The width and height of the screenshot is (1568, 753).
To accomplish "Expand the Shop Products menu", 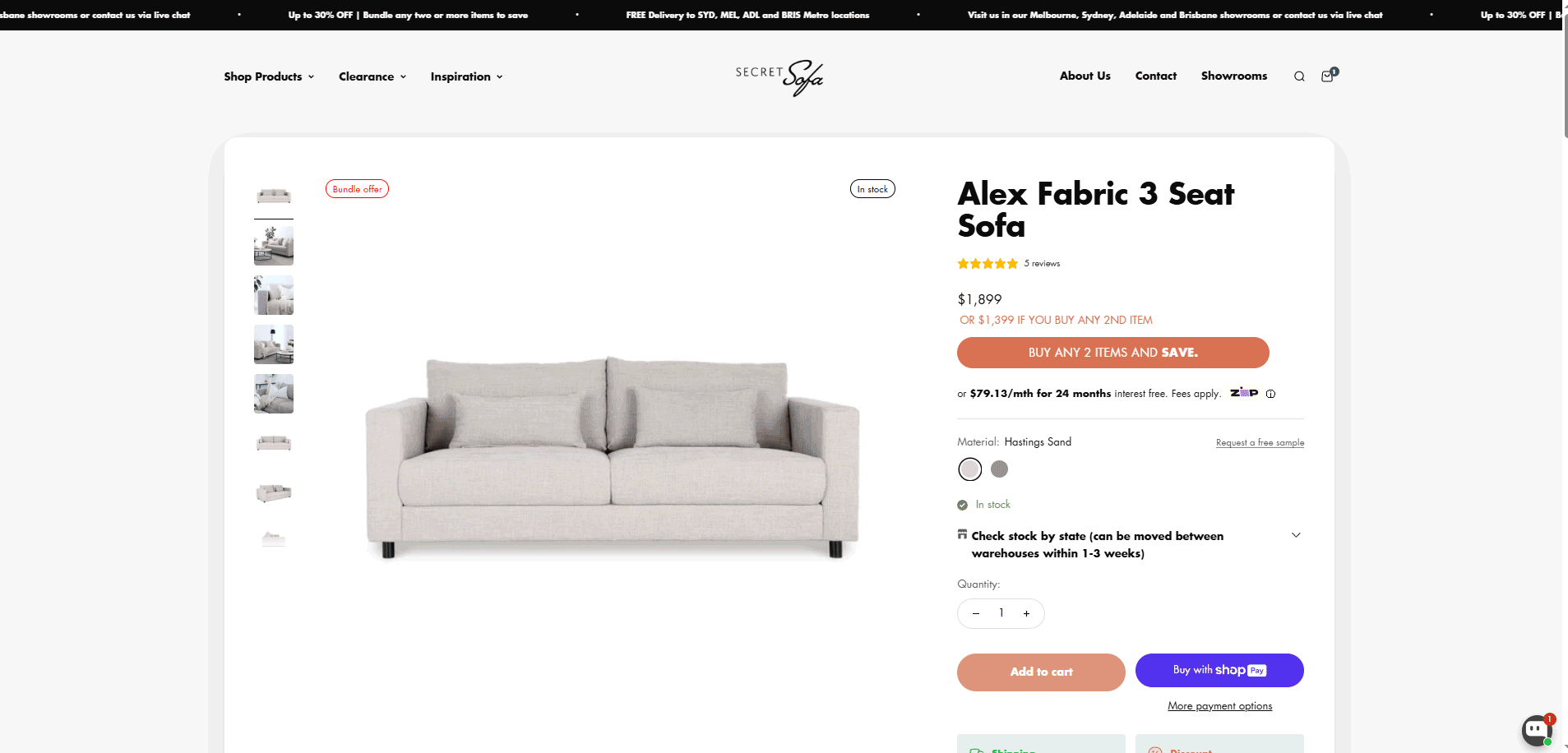I will pyautogui.click(x=269, y=76).
